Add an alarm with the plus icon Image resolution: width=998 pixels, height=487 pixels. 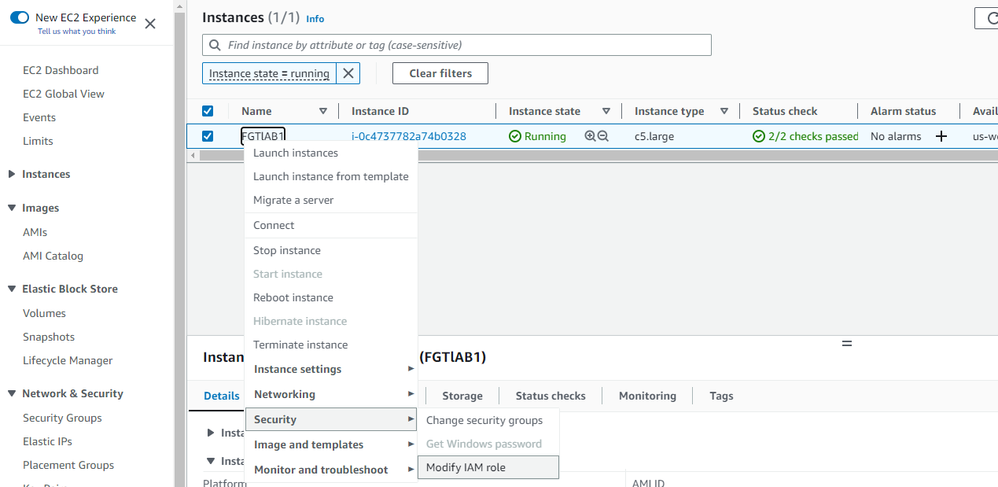coord(941,136)
